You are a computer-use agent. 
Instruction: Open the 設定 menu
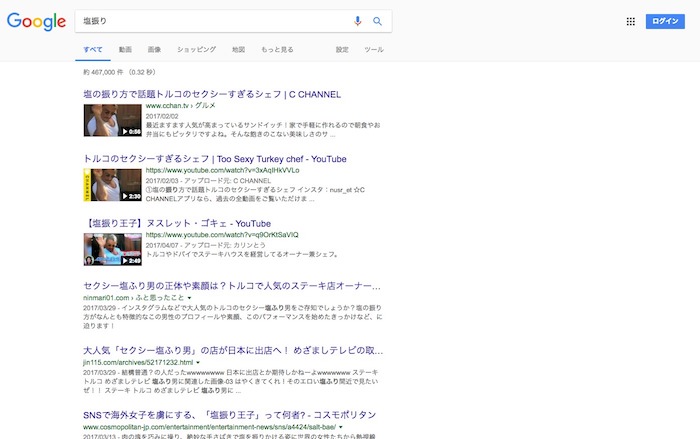[x=342, y=49]
